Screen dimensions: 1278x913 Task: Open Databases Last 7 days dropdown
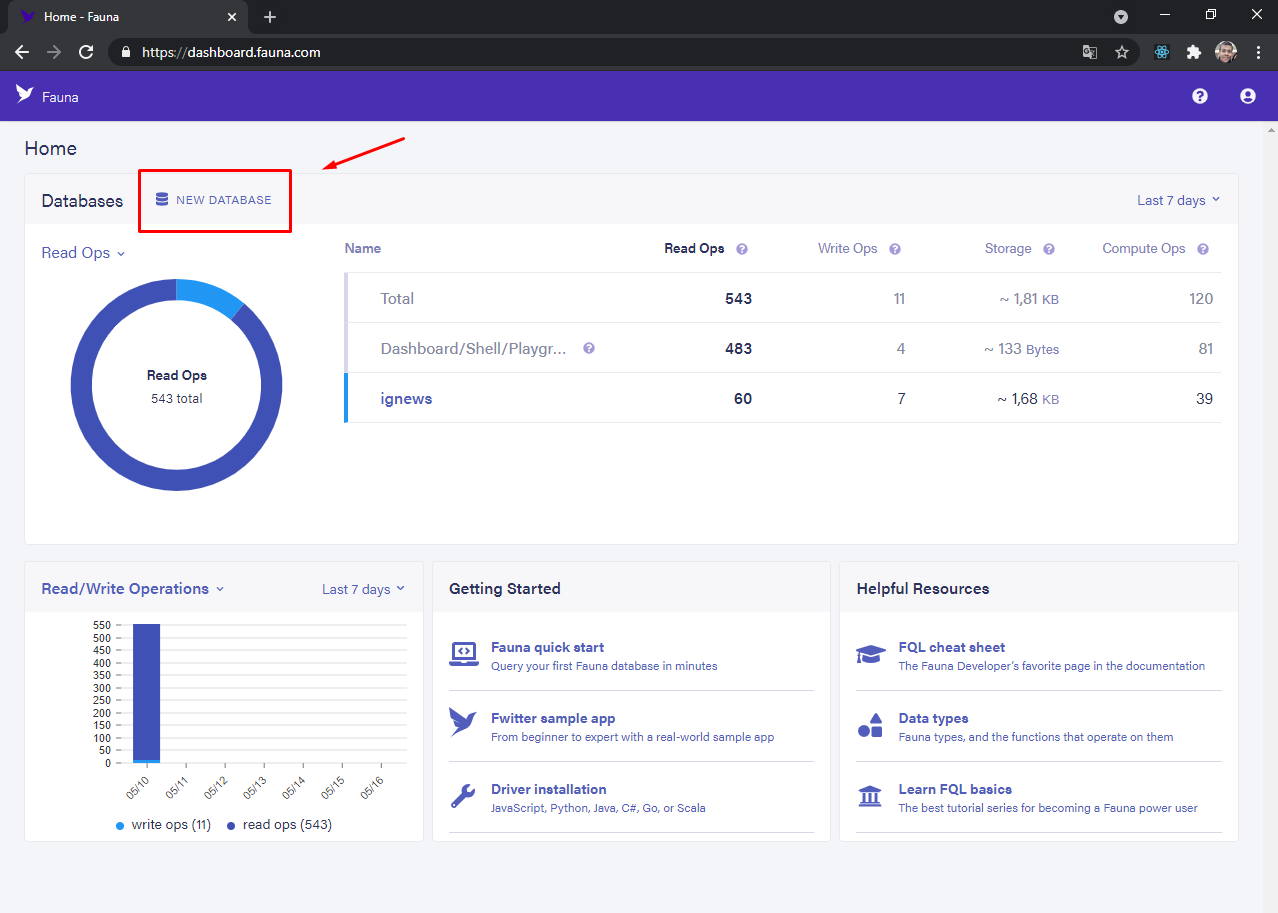click(x=1178, y=200)
